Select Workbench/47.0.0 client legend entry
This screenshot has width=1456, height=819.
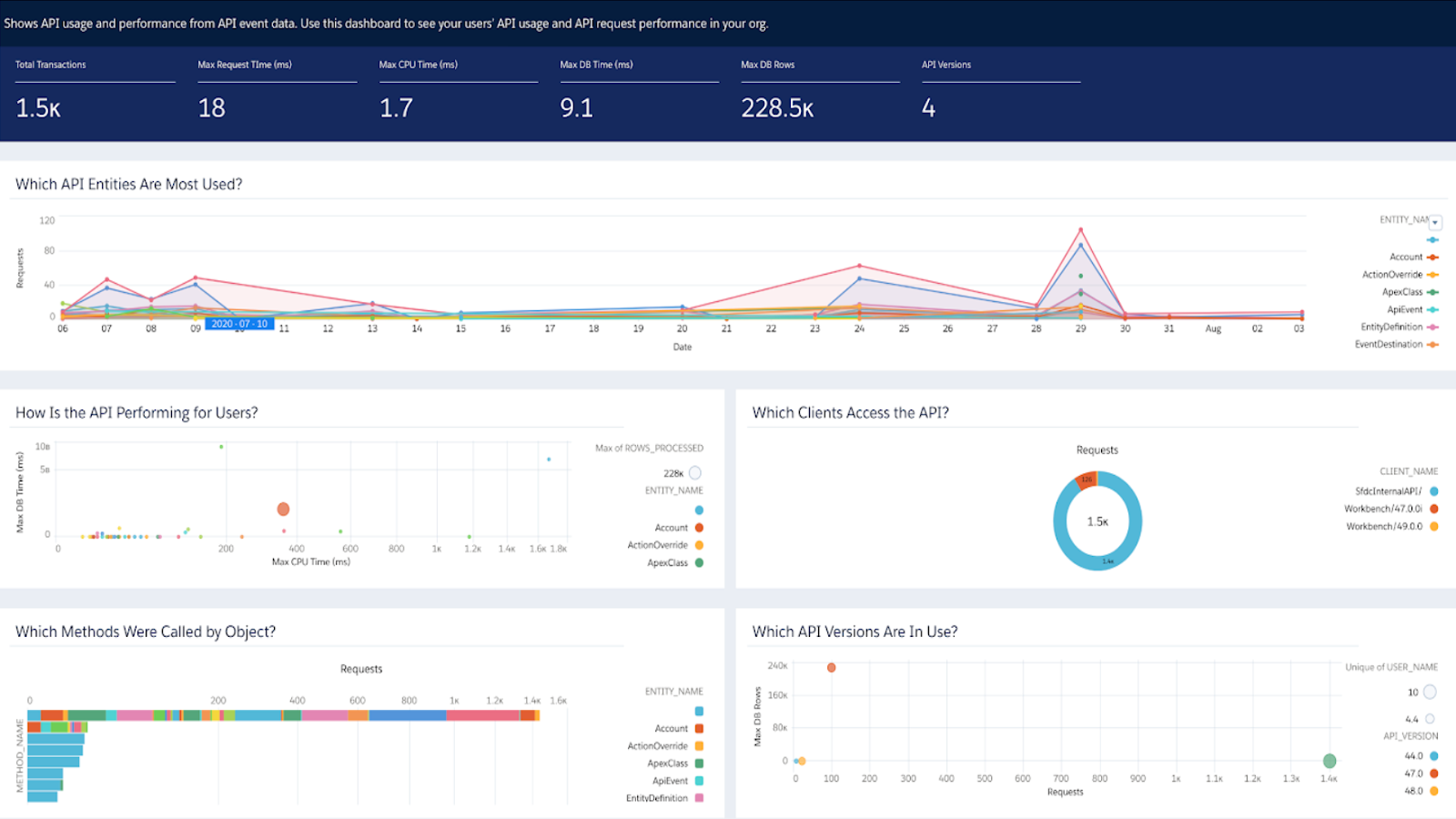[x=1390, y=510]
